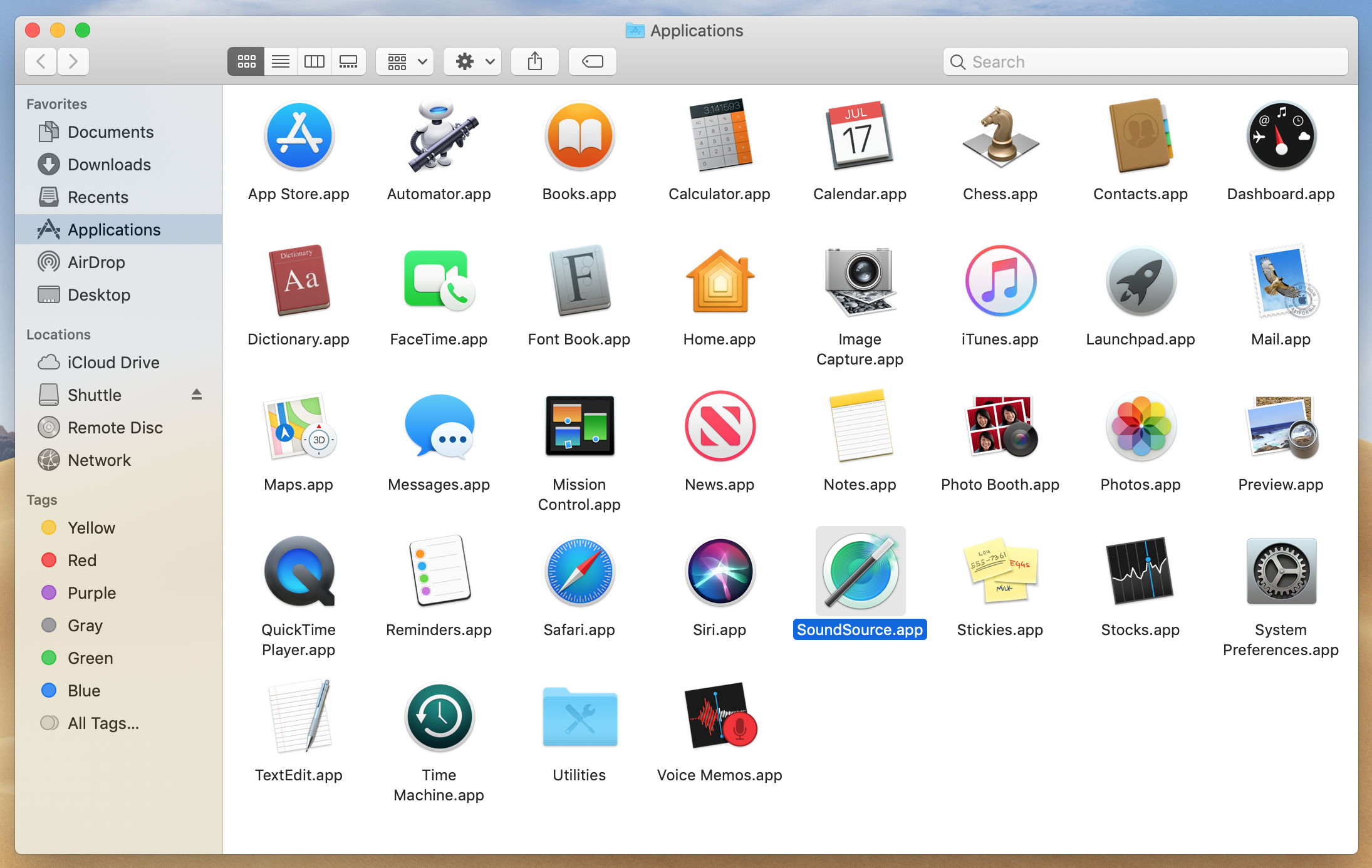The width and height of the screenshot is (1372, 868).
Task: Select the System Preferences gear icon
Action: click(1281, 571)
